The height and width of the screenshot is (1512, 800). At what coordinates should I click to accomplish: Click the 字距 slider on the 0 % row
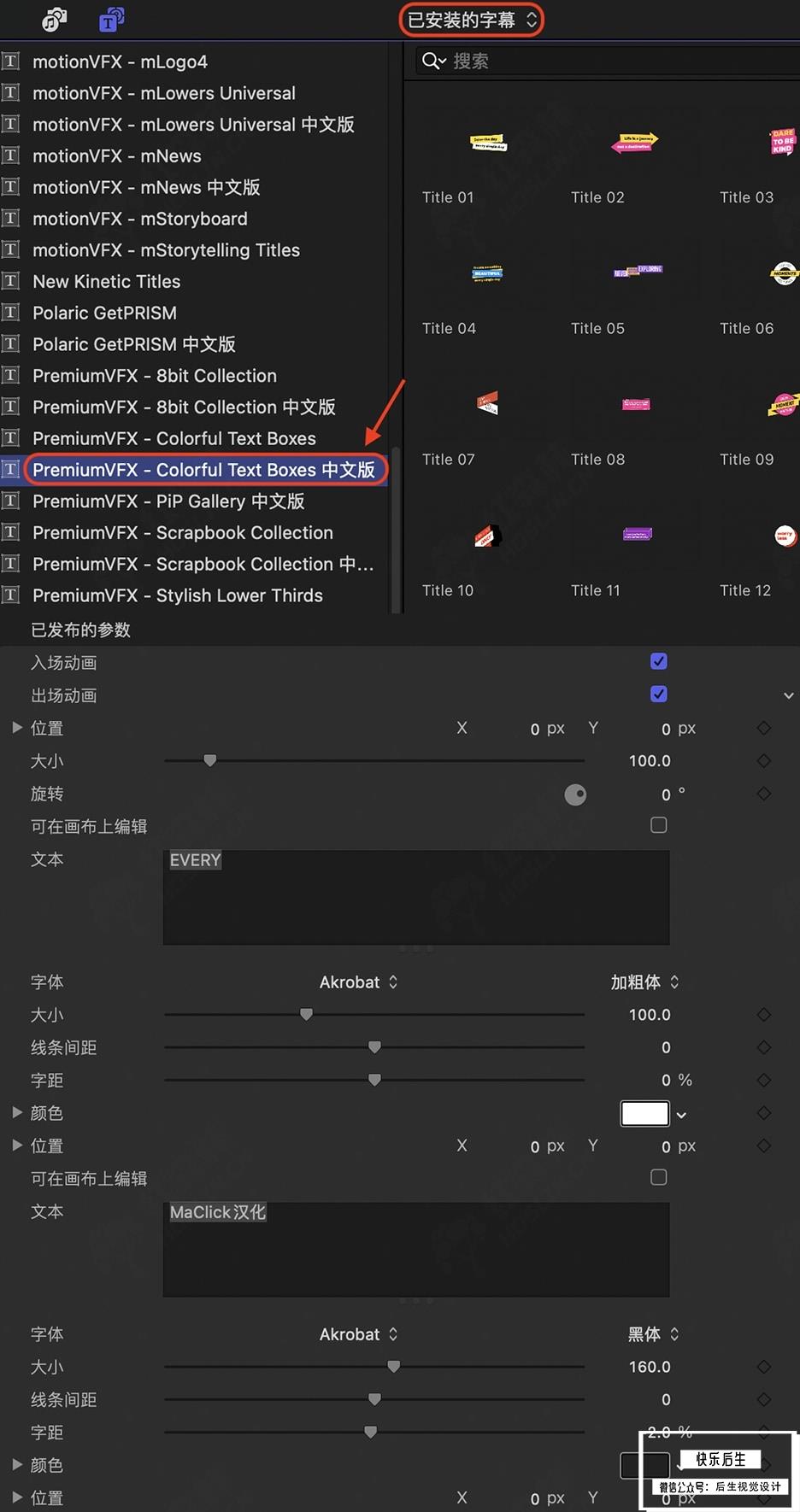[x=374, y=1080]
